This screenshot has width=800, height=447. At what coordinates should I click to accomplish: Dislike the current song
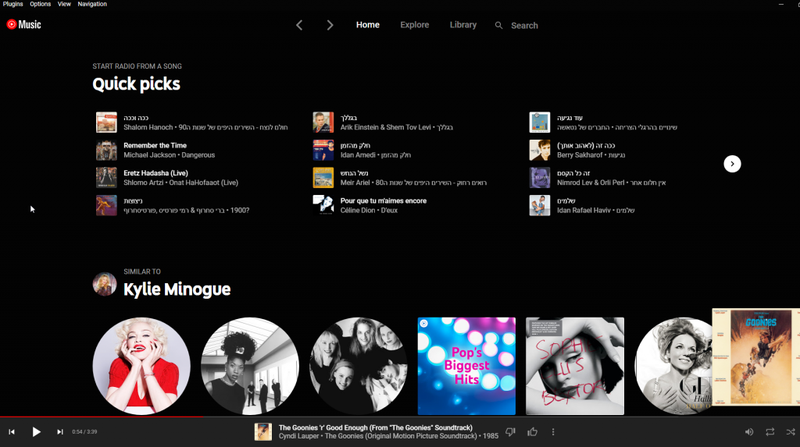(510, 432)
